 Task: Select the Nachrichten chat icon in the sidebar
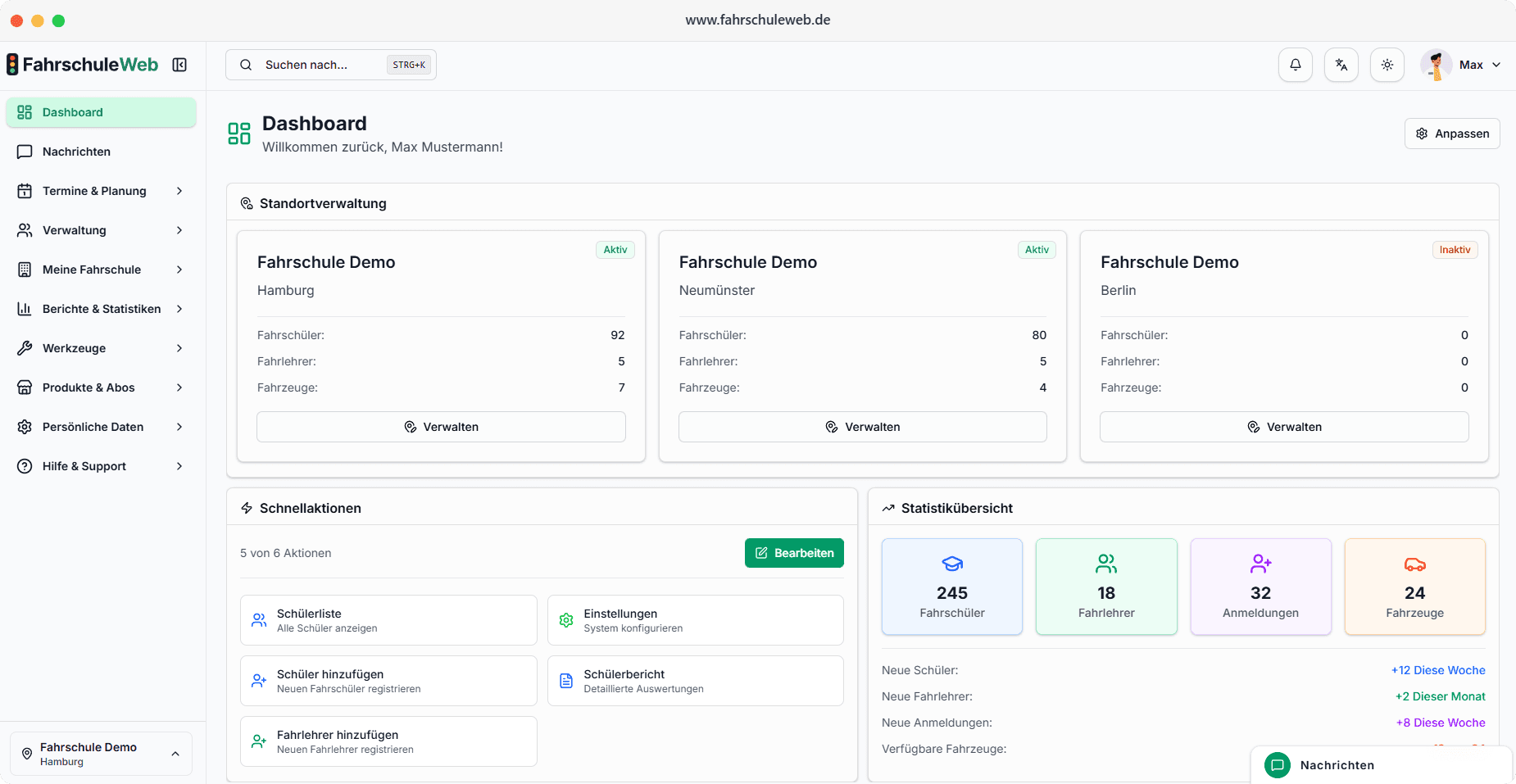point(25,152)
